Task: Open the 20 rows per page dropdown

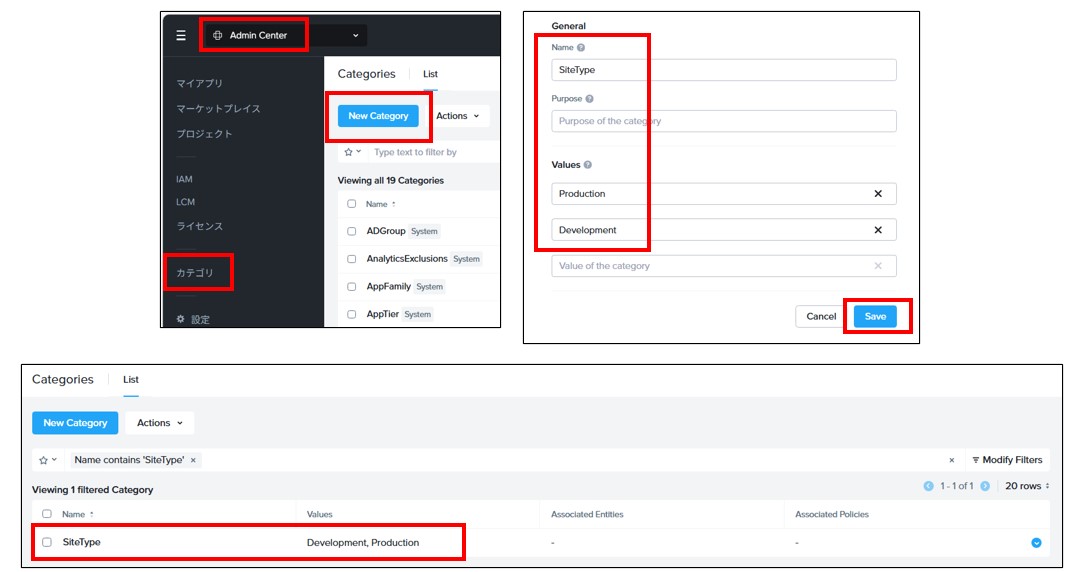Action: tap(1027, 487)
